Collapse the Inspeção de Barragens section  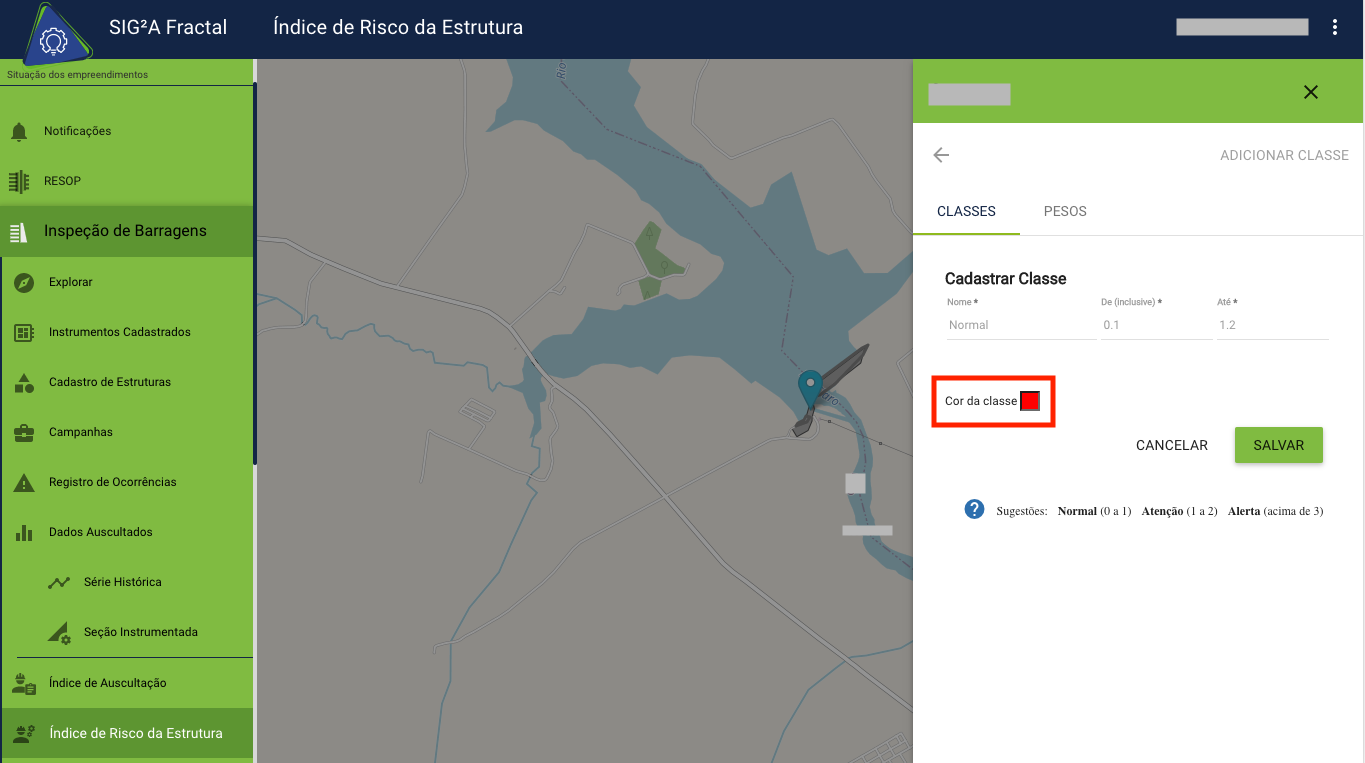(126, 231)
